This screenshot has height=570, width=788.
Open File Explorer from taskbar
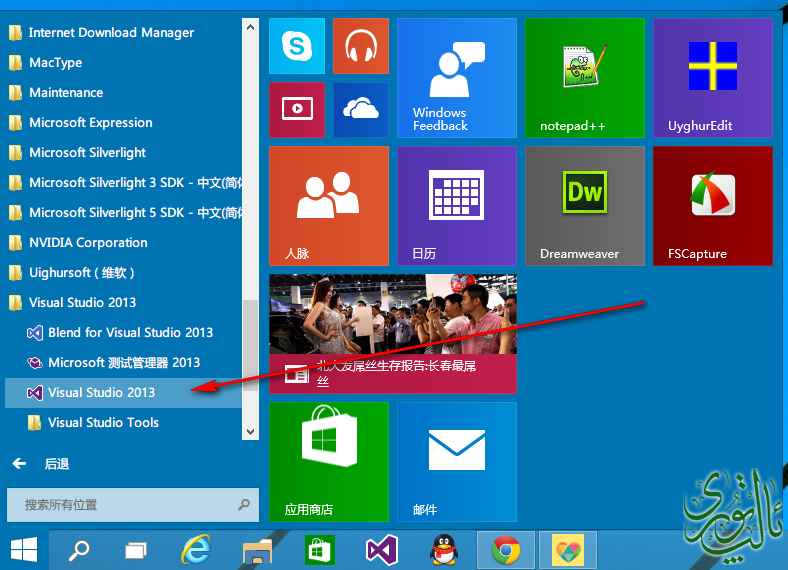tap(257, 551)
